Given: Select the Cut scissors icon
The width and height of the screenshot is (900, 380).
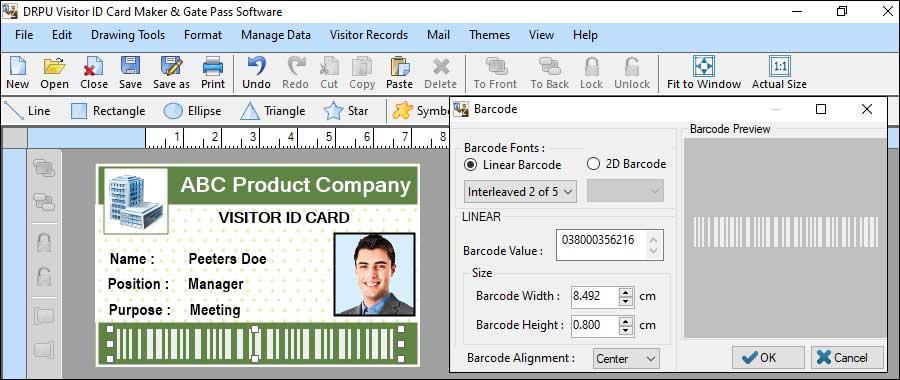Looking at the screenshot, I should pyautogui.click(x=329, y=72).
